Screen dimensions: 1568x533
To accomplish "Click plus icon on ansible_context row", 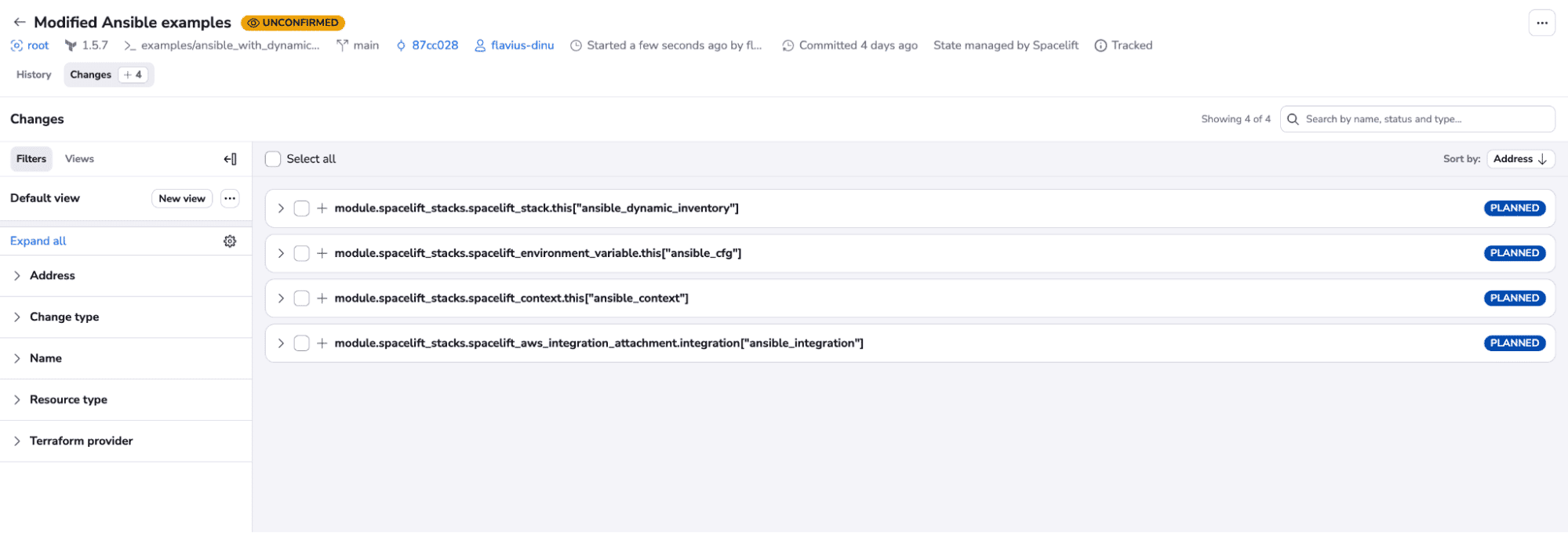I will click(322, 299).
